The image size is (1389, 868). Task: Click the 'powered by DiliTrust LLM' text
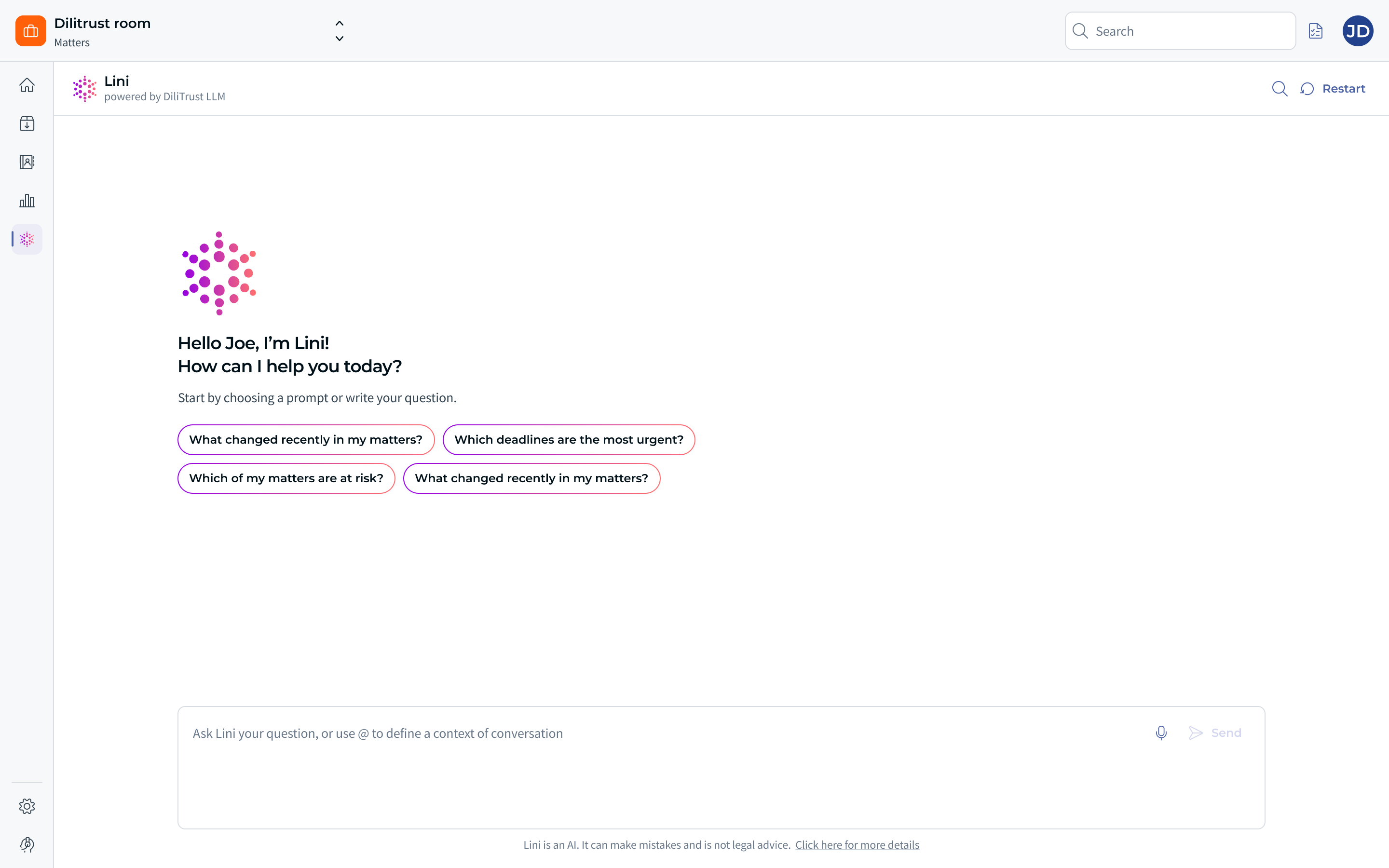coord(165,96)
